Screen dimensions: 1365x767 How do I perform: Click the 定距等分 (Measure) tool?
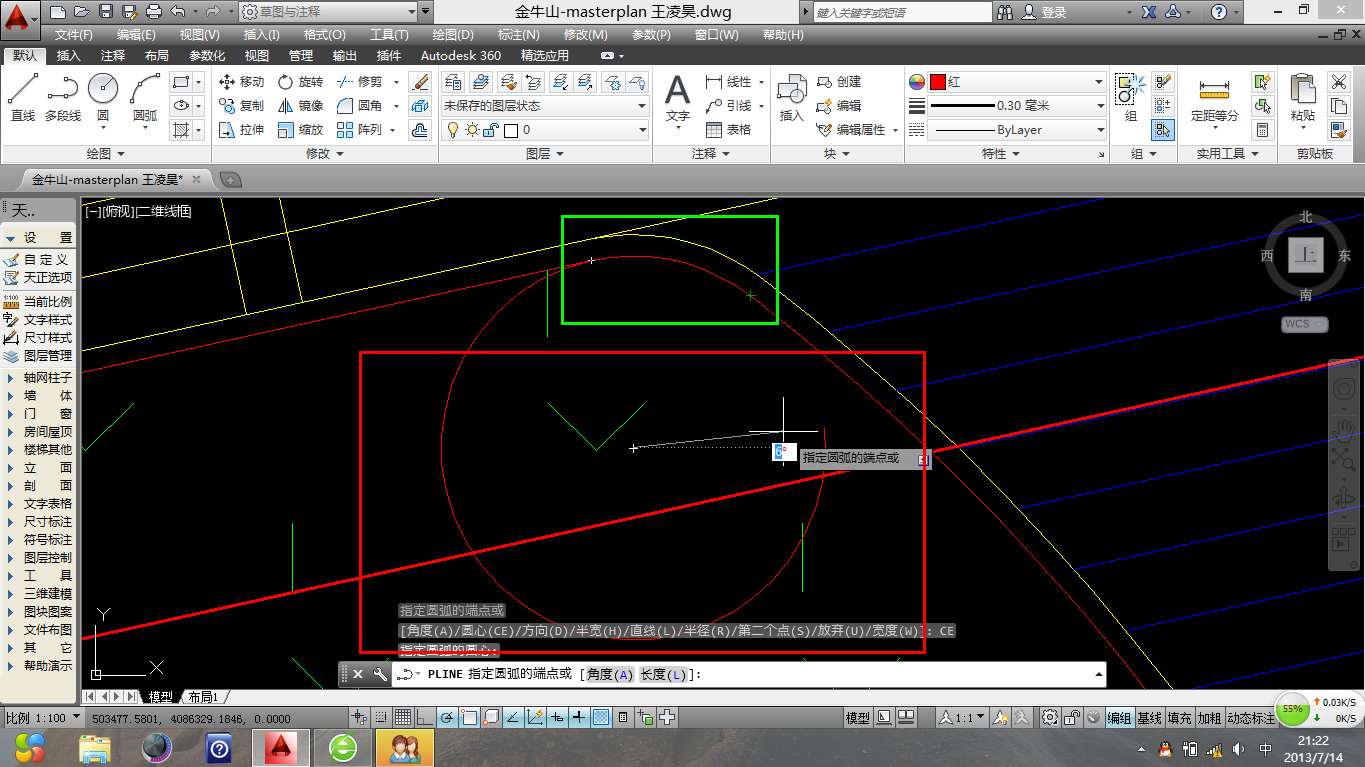pyautogui.click(x=1215, y=98)
